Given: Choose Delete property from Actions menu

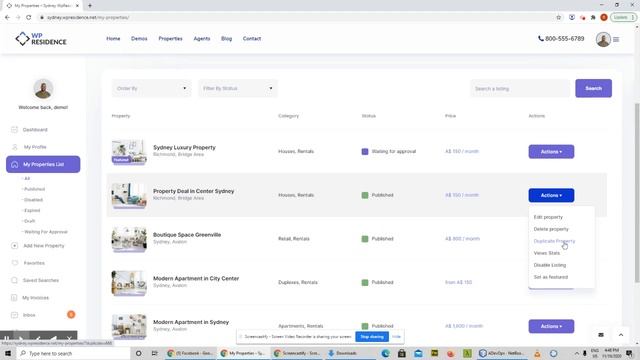Looking at the screenshot, I should pos(551,229).
